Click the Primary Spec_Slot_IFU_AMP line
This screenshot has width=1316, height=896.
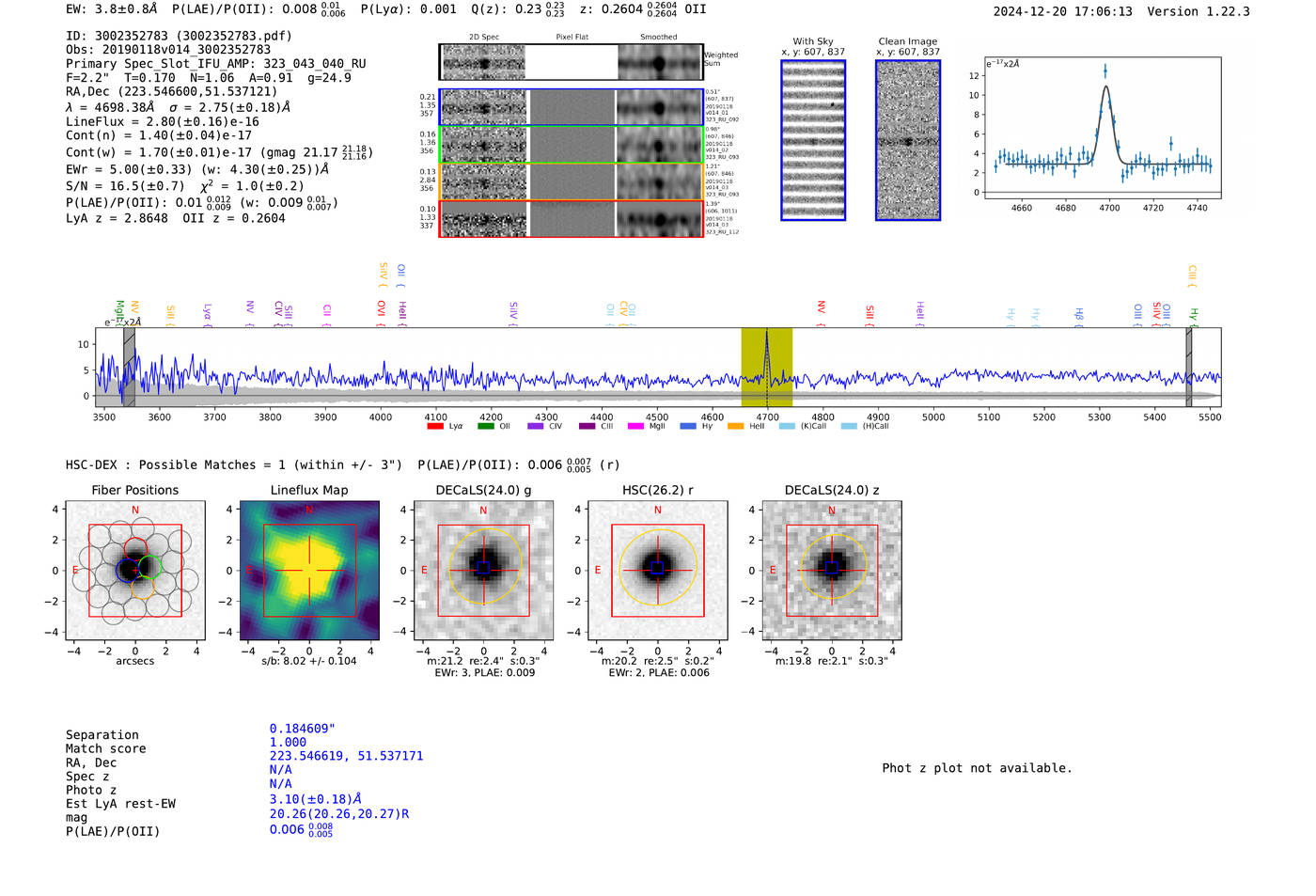pyautogui.click(x=215, y=64)
